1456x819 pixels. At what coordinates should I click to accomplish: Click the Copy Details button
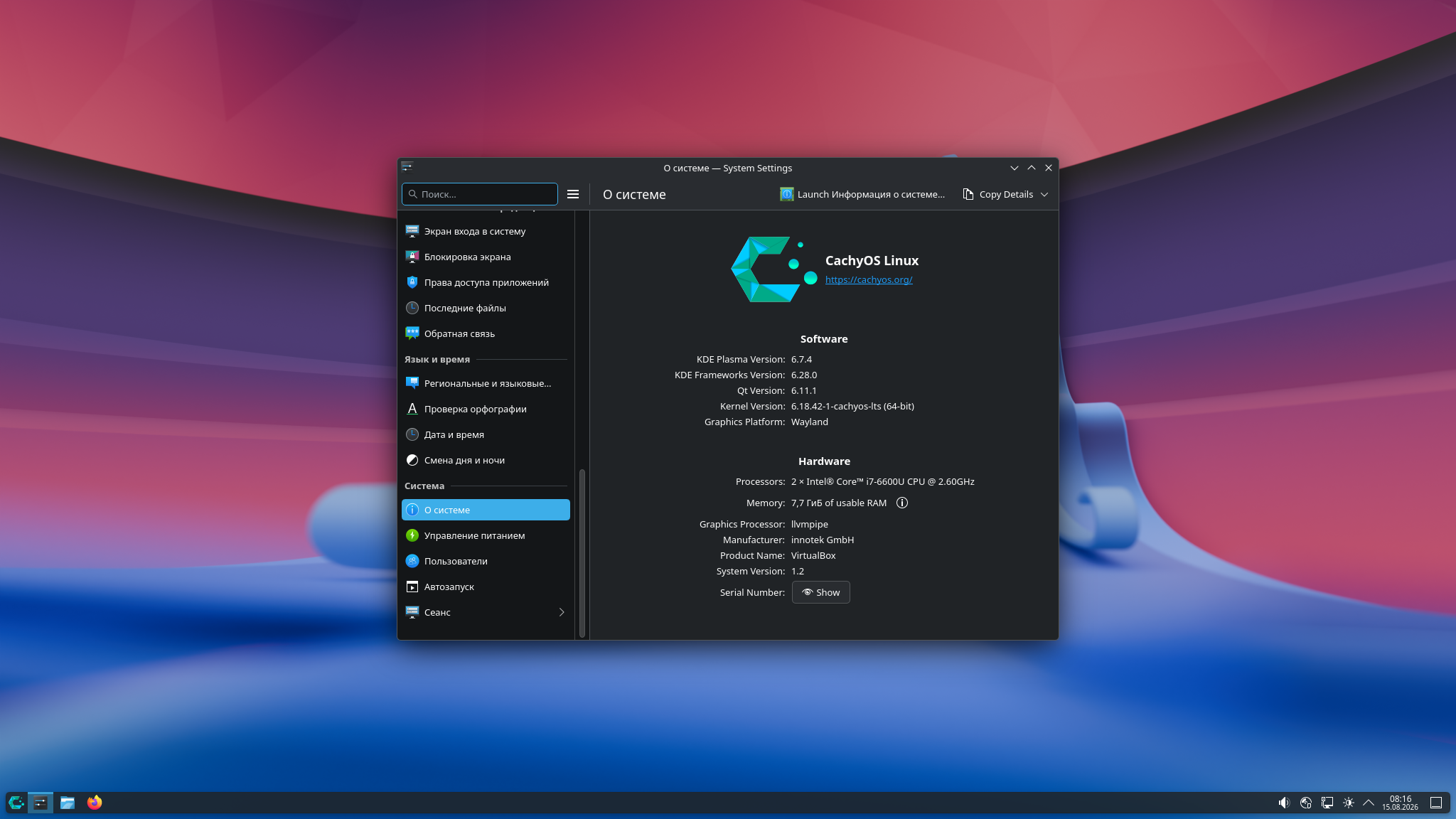(x=998, y=194)
